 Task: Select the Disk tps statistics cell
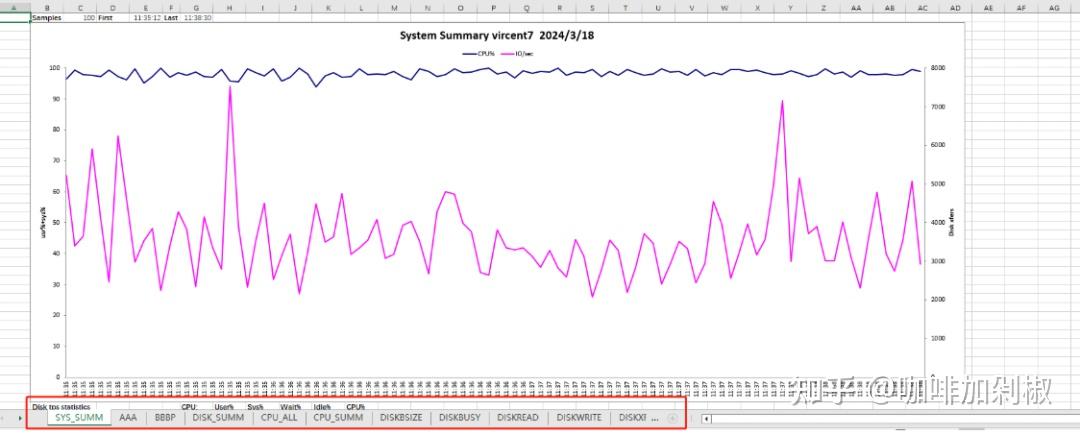(x=61, y=407)
